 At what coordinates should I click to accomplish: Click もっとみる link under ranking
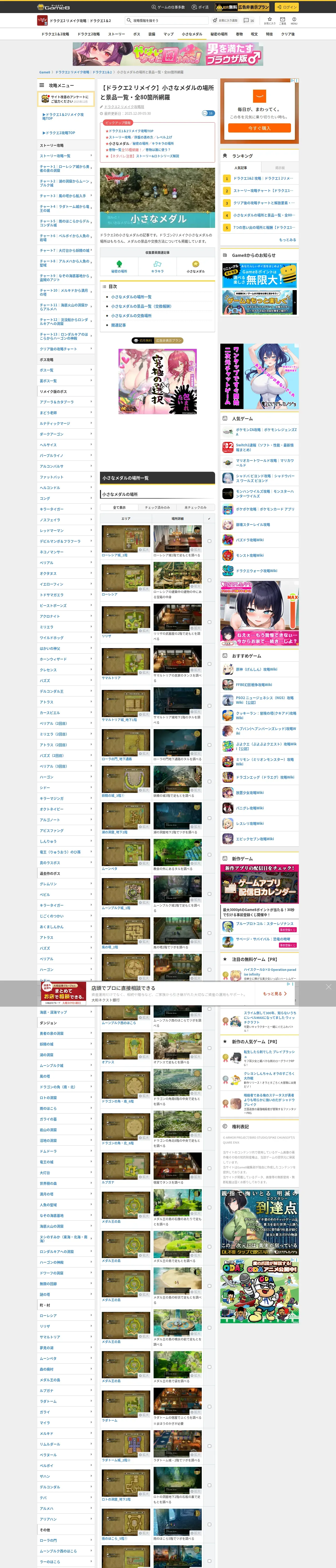pyautogui.click(x=287, y=240)
